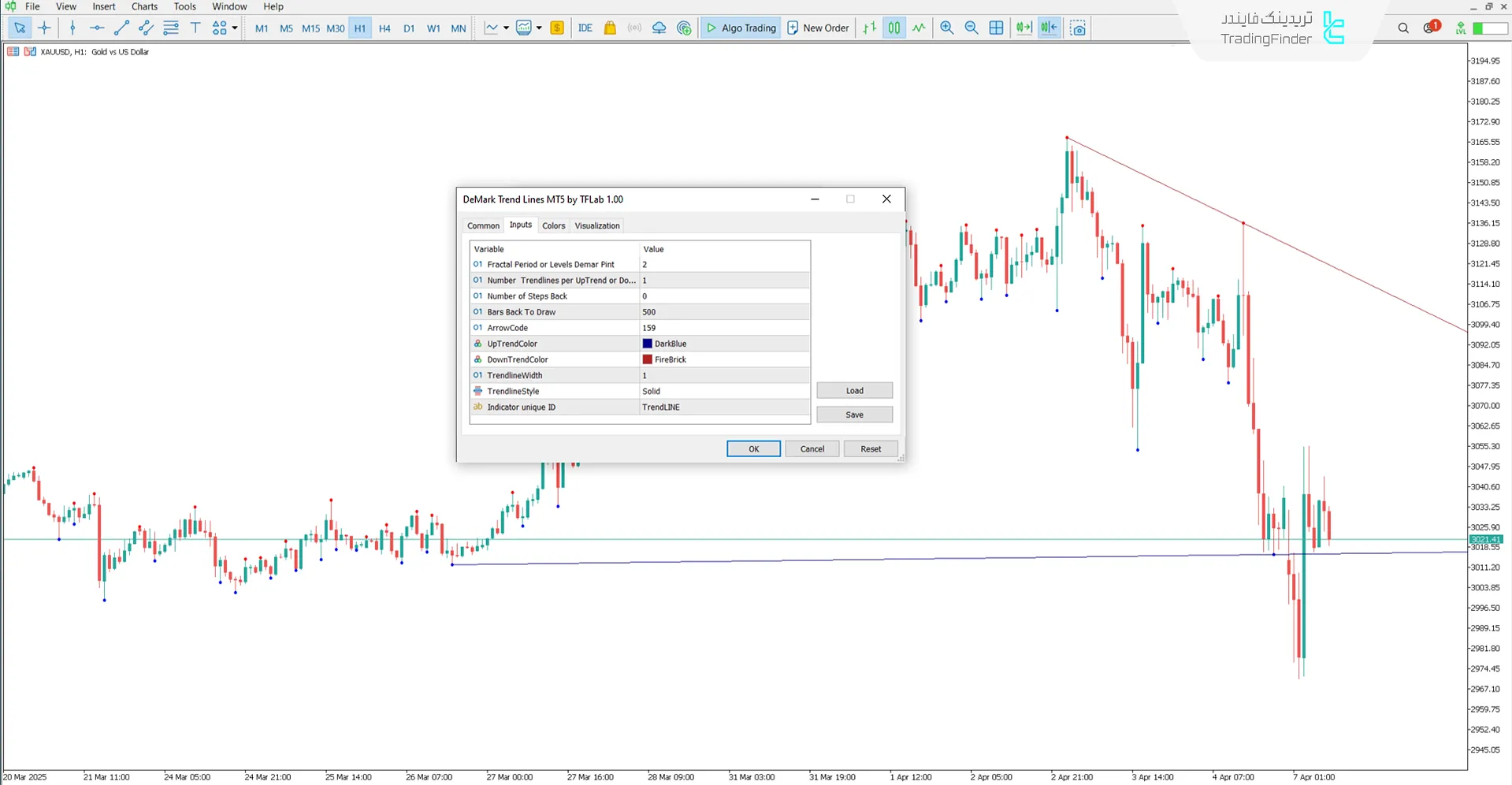Open the chart type dropdown
This screenshot has width=1512, height=785.
tap(538, 28)
